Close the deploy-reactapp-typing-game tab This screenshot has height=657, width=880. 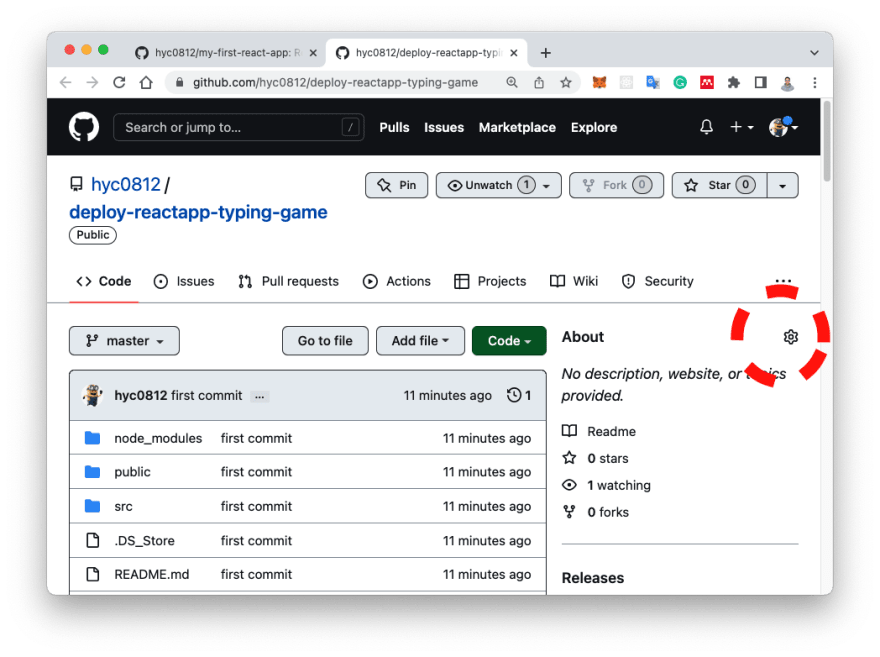[x=514, y=53]
